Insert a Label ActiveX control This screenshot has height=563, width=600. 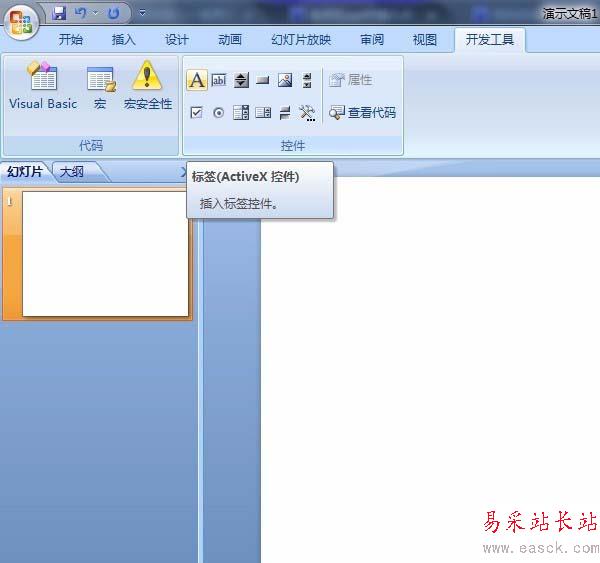pos(197,80)
